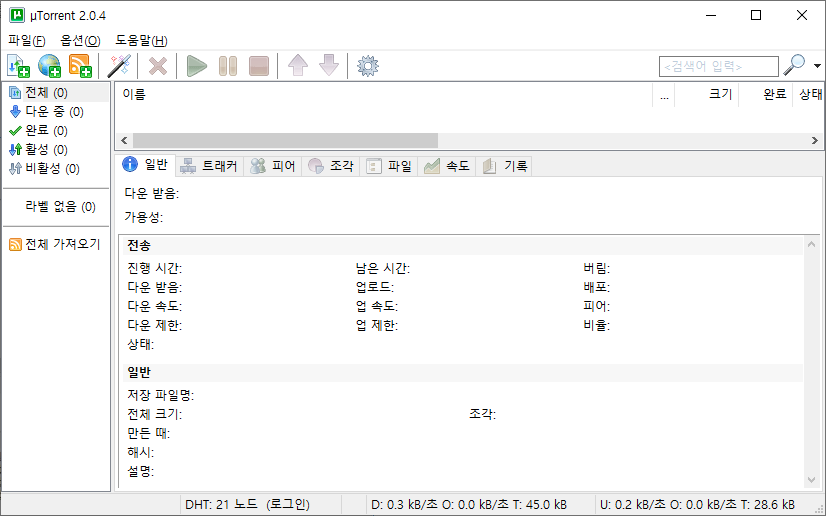This screenshot has height=516, width=826.
Task: Click the magnifying glass search icon
Action: 794,65
